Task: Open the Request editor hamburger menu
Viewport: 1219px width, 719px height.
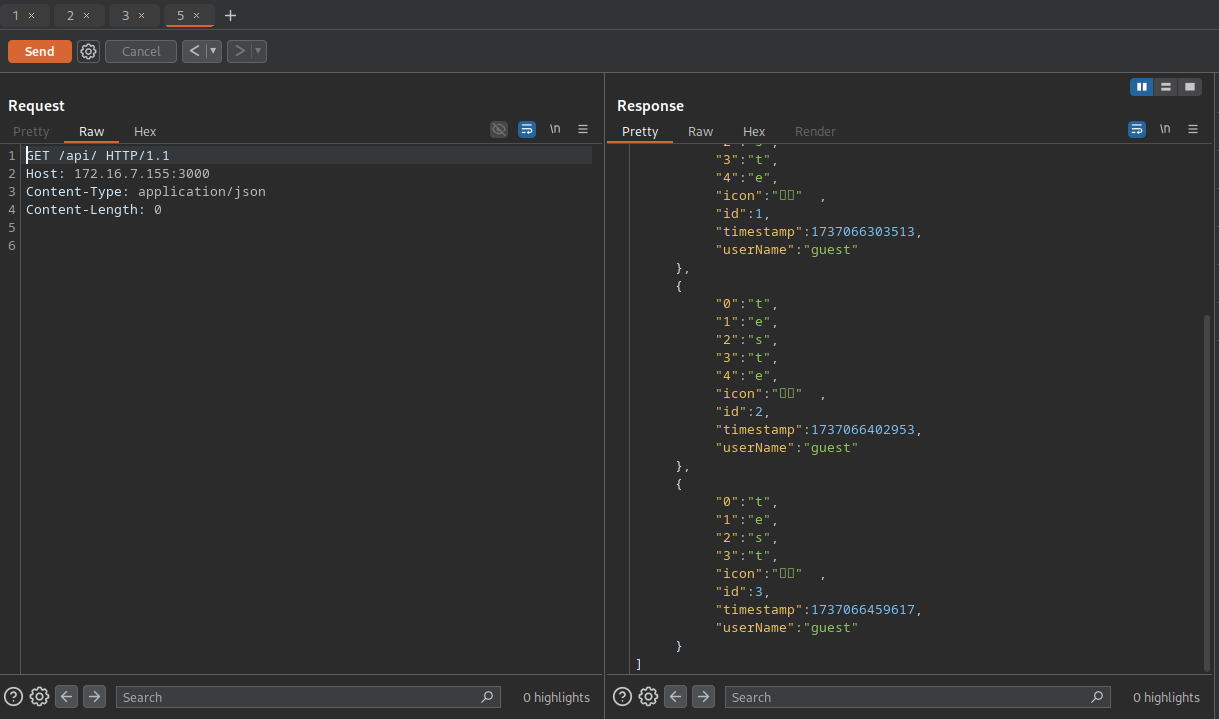Action: (583, 129)
